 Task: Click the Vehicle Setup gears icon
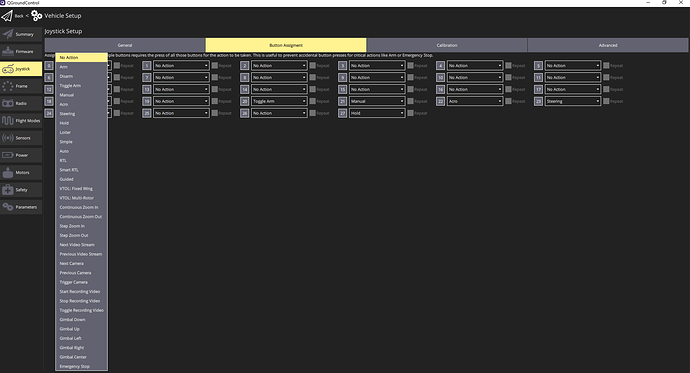(x=37, y=16)
